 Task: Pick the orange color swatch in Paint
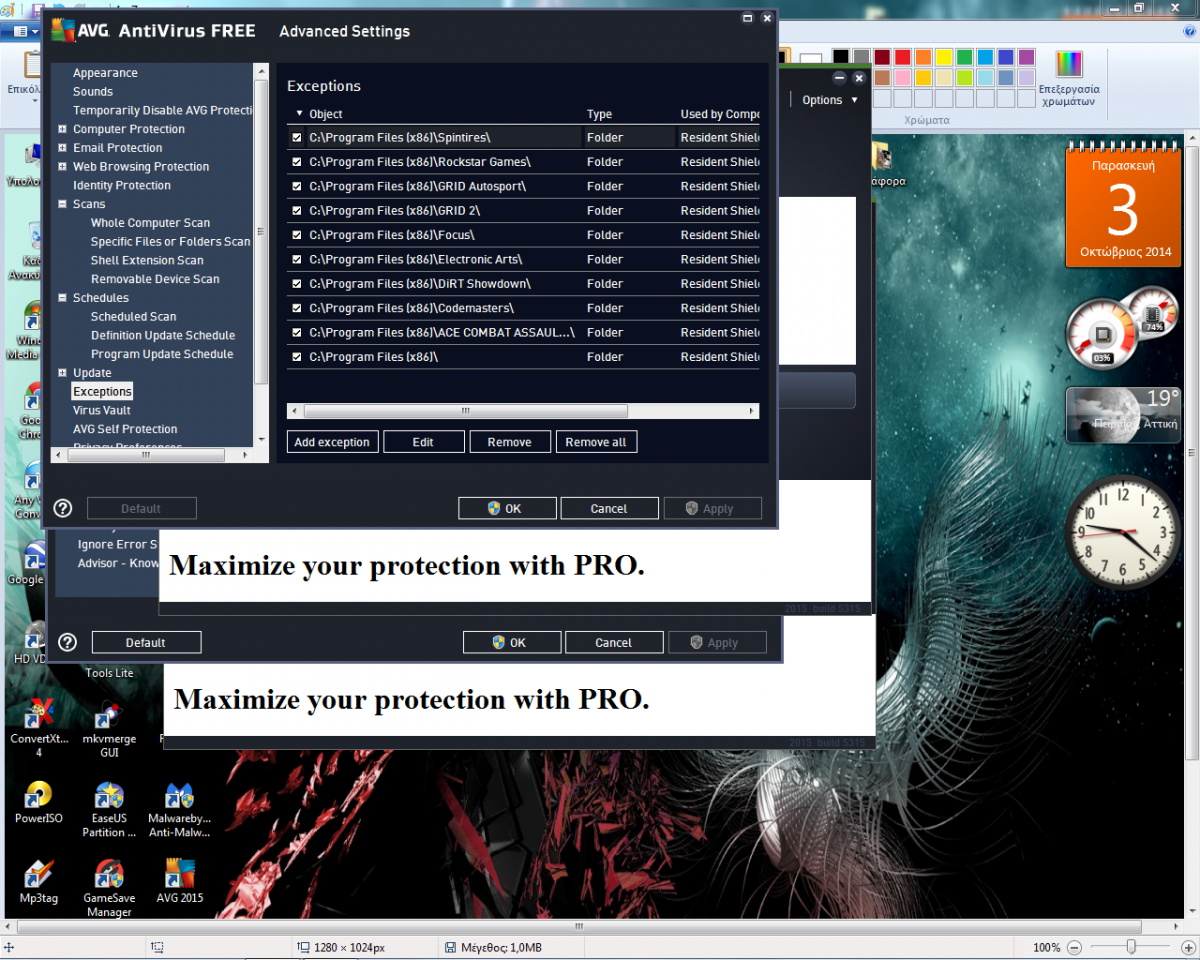923,57
